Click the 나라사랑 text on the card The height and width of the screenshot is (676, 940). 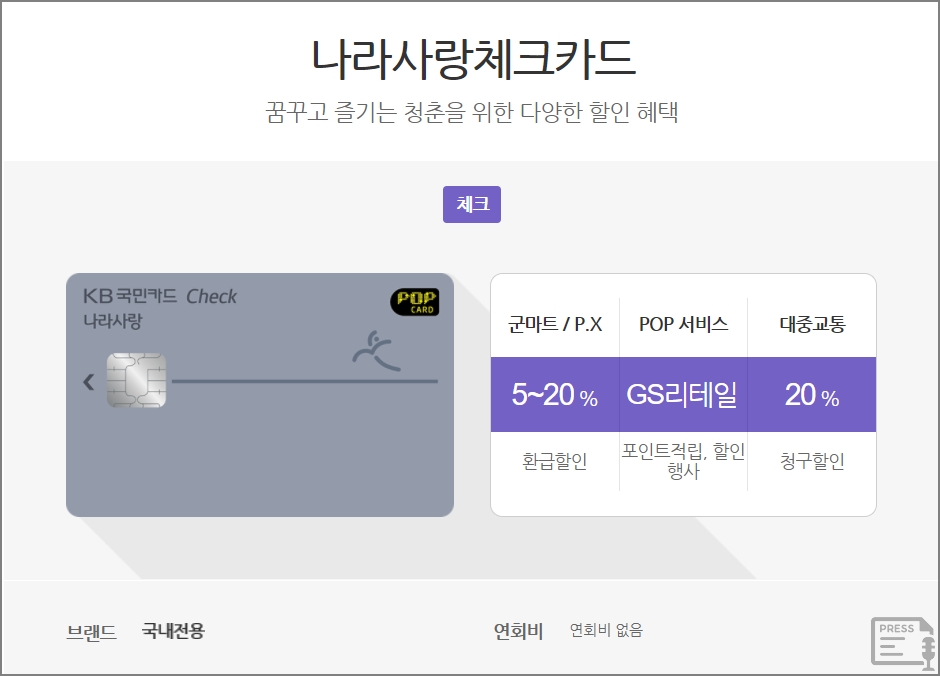(113, 321)
